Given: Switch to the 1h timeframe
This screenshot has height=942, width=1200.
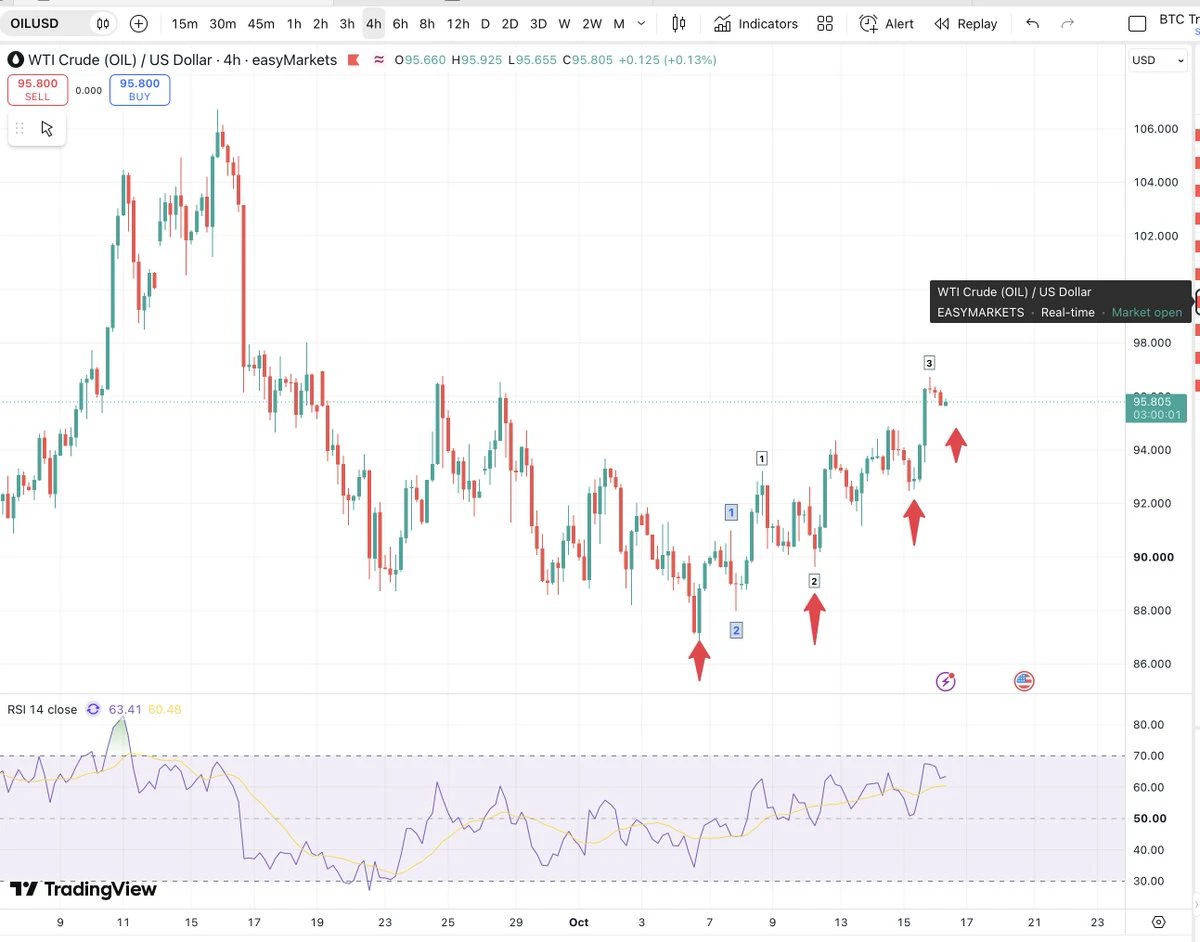Looking at the screenshot, I should [x=294, y=23].
